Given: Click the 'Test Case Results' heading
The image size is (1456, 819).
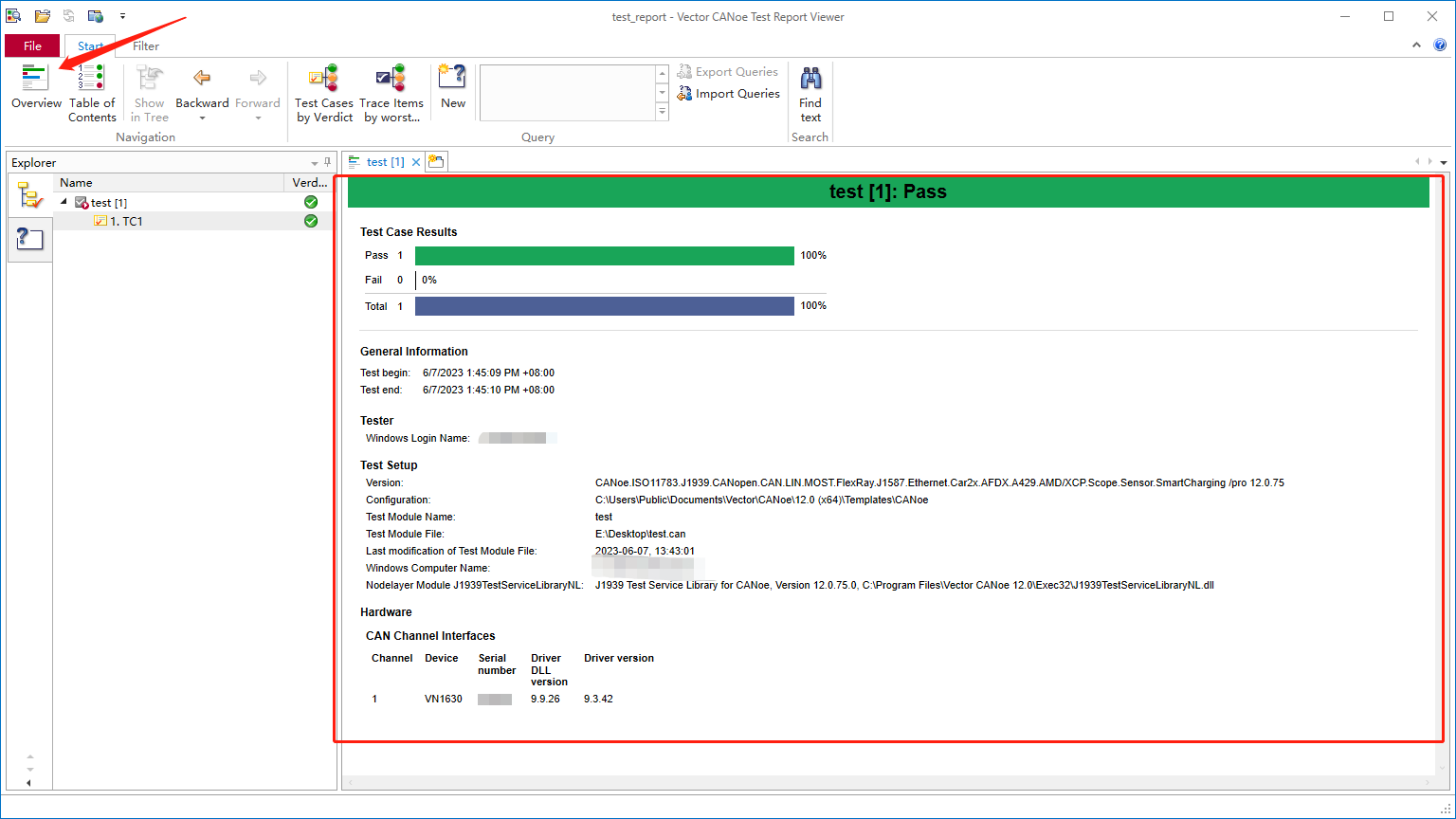Looking at the screenshot, I should coord(409,231).
